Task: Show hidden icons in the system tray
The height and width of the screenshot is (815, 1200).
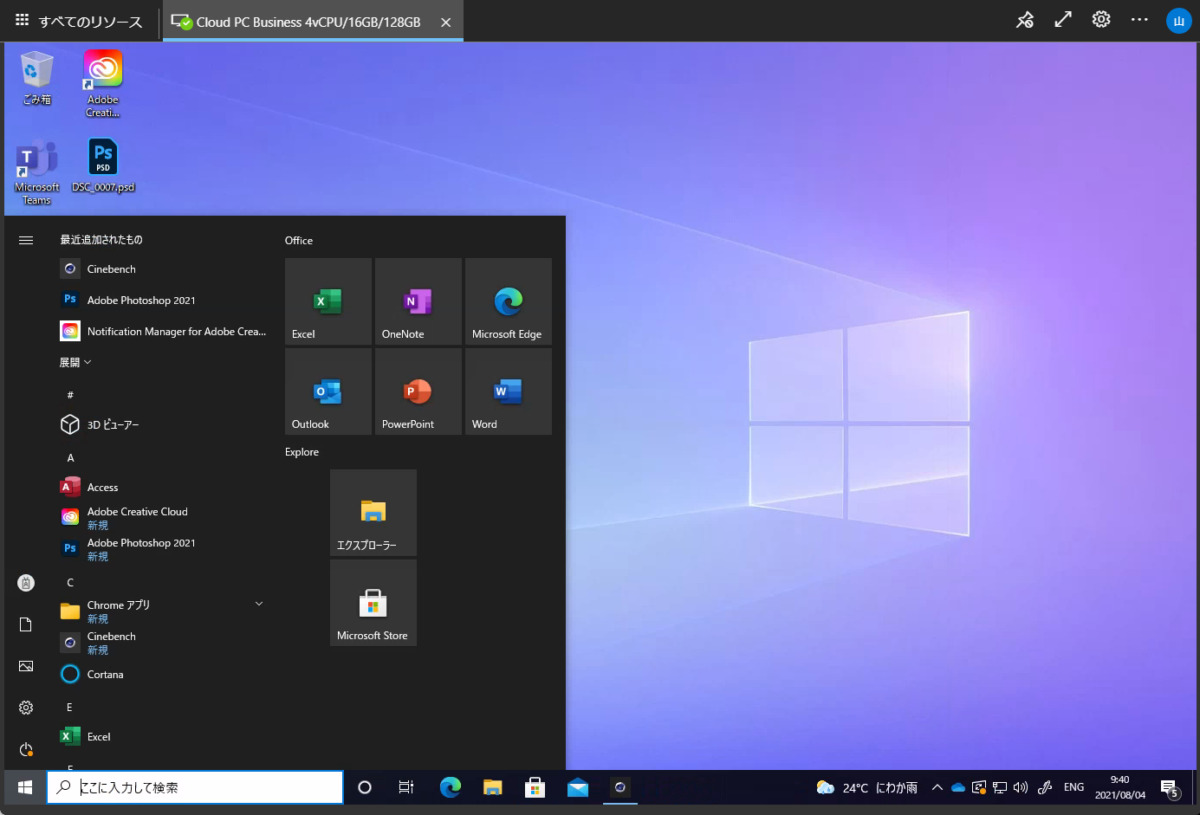Action: click(x=937, y=787)
